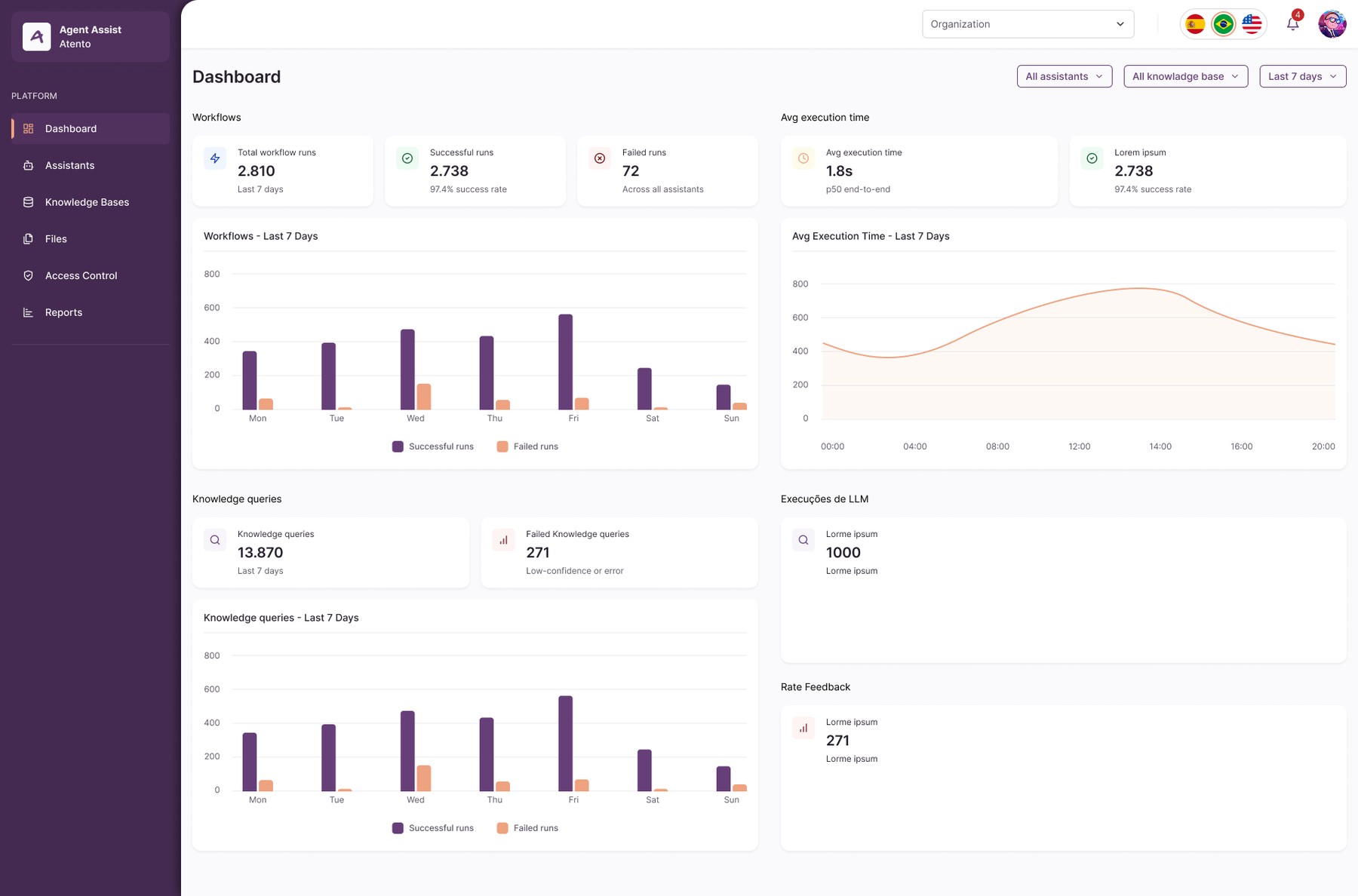
Task: Click the Dashboard page heading
Action: [x=236, y=77]
